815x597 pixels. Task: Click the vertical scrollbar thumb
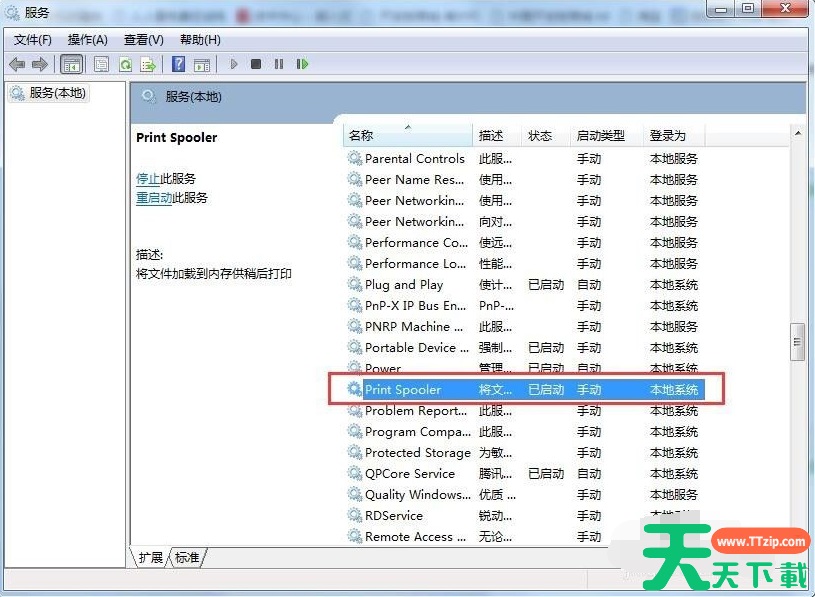click(x=797, y=341)
